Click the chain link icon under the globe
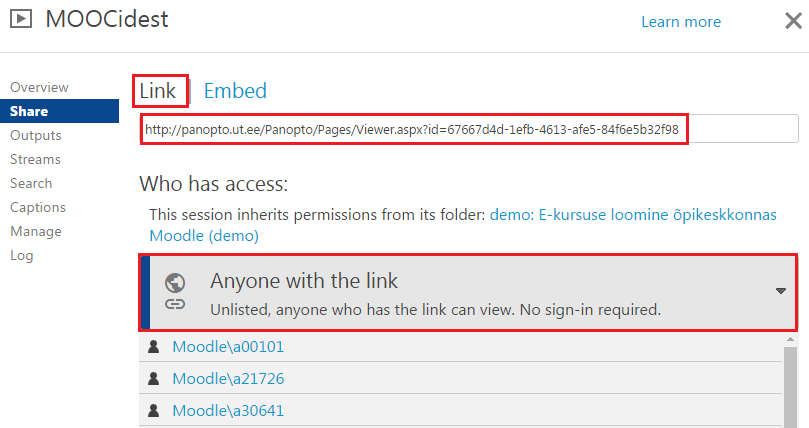The image size is (809, 428). pyautogui.click(x=175, y=303)
